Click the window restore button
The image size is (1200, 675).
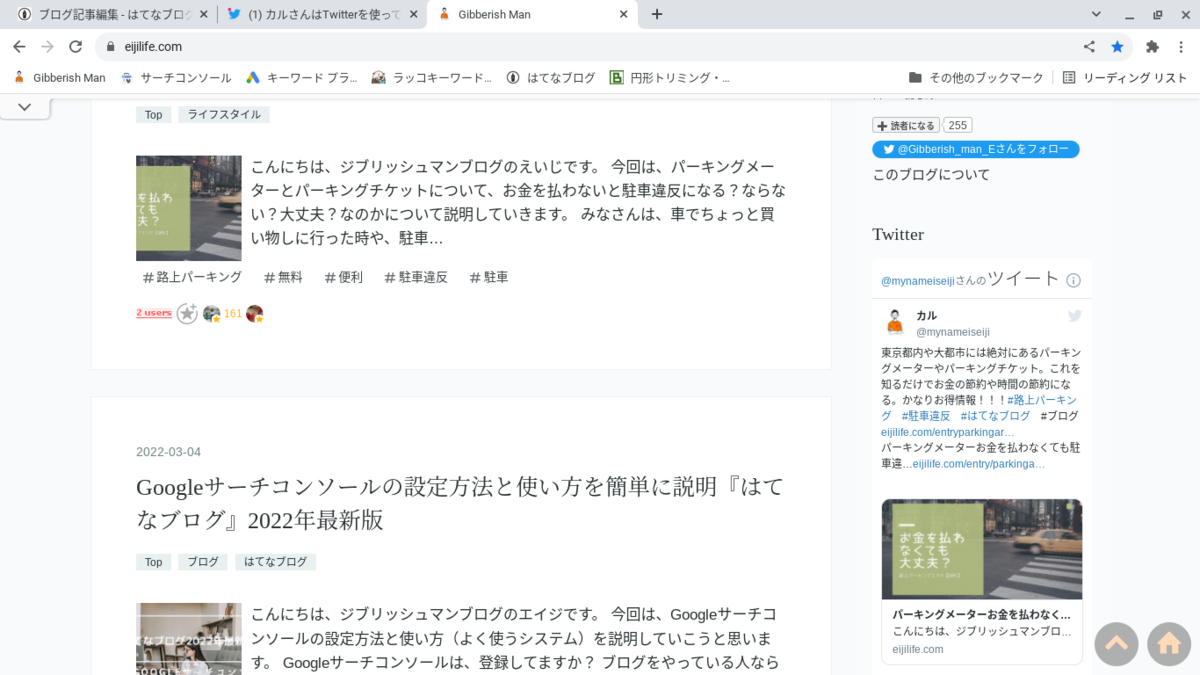coord(1158,14)
